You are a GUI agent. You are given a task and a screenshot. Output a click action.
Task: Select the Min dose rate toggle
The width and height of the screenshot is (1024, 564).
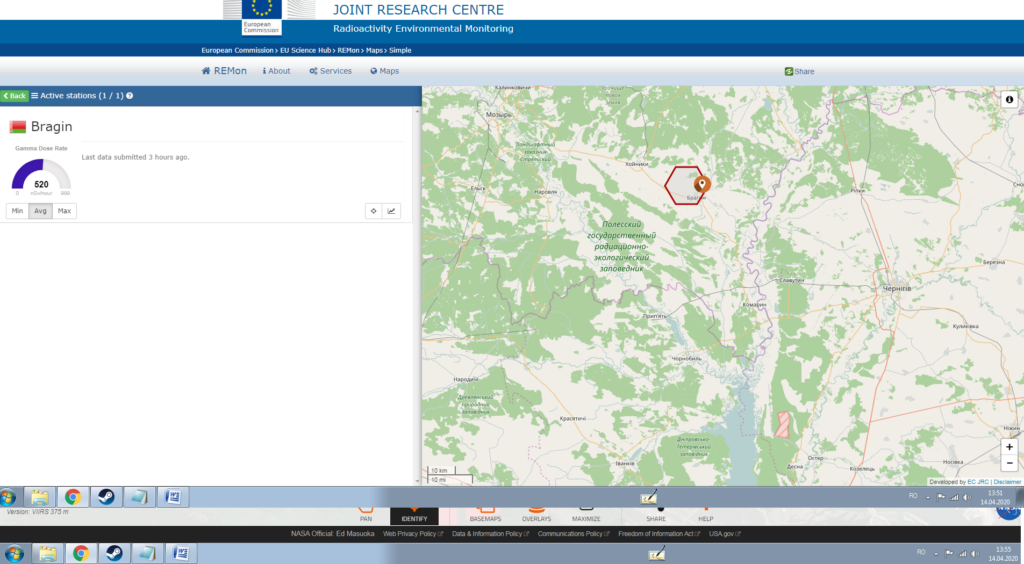point(18,211)
